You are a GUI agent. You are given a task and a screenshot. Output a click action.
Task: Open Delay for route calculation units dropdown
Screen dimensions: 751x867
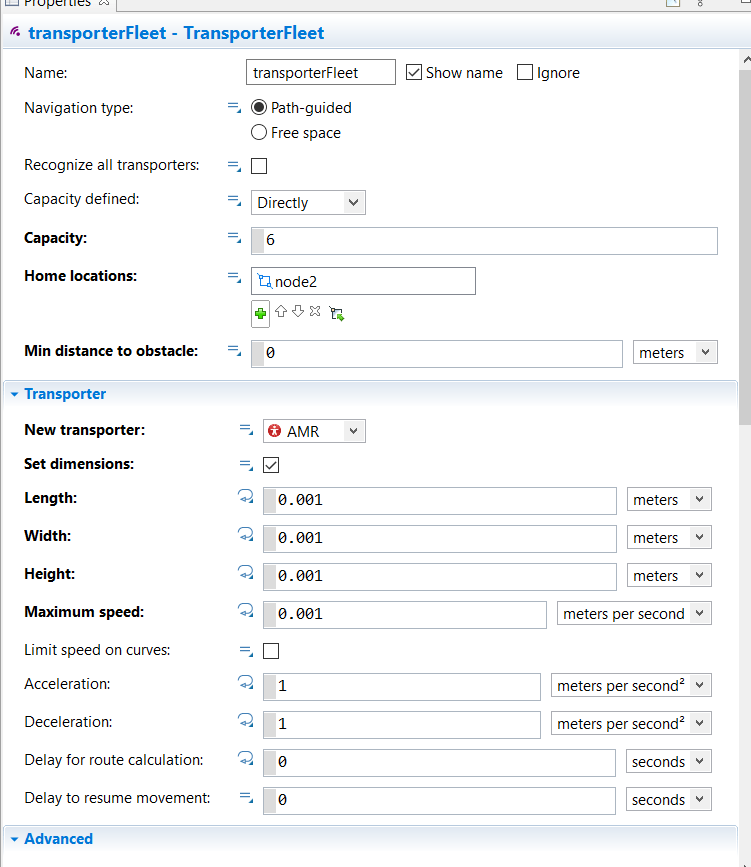(x=669, y=761)
